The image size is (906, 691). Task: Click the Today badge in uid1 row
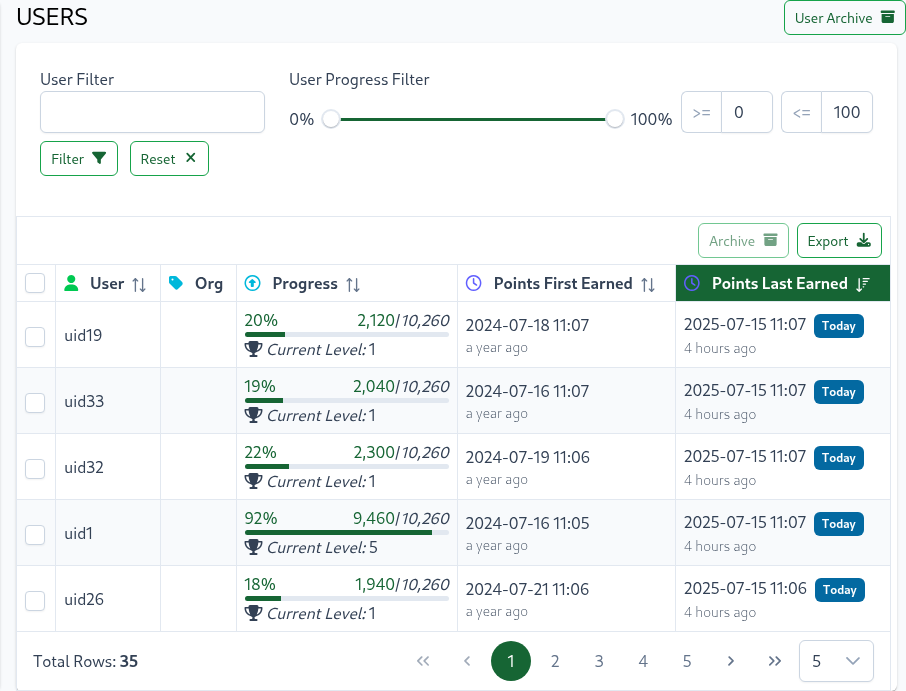pos(839,524)
